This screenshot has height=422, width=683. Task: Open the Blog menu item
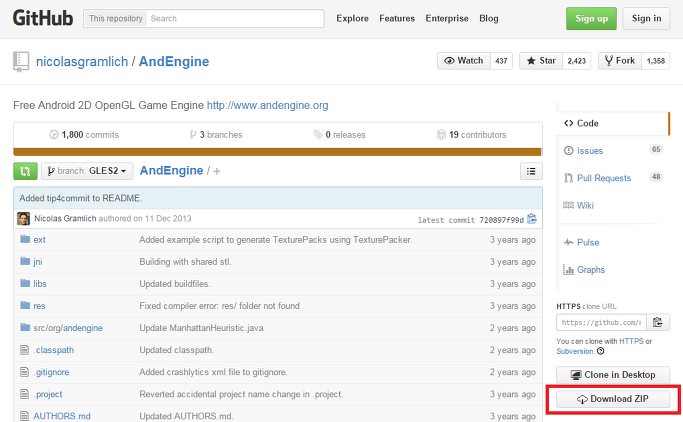(489, 18)
